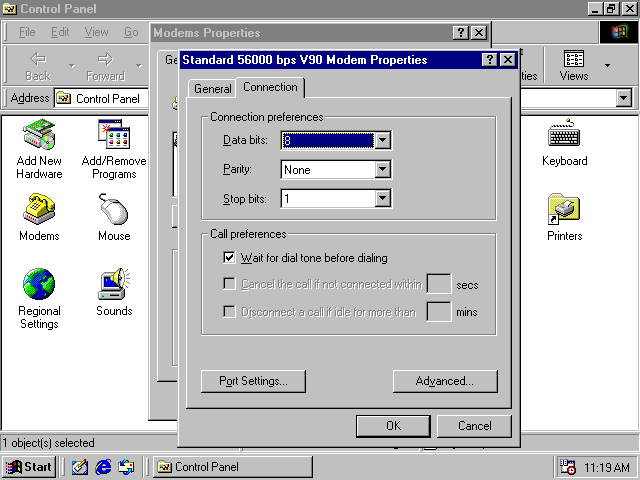
Task: Expand the Back history dropdown arrow
Action: 72,66
